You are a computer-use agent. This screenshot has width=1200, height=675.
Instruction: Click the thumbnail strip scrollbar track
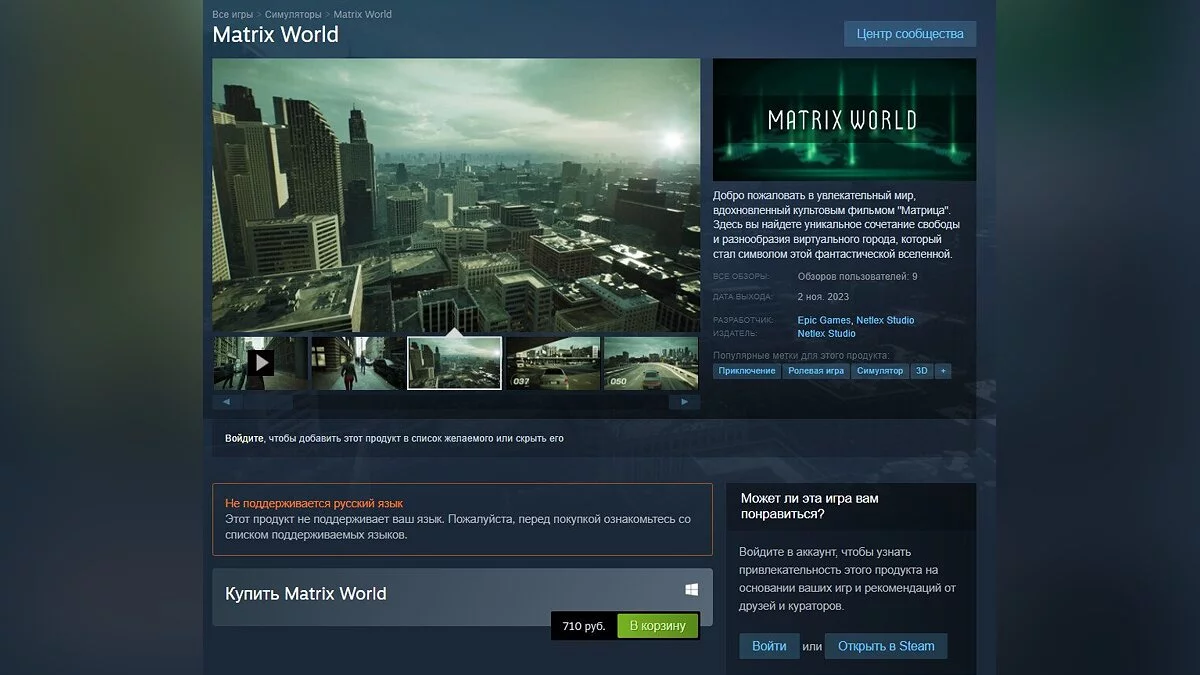click(x=456, y=402)
